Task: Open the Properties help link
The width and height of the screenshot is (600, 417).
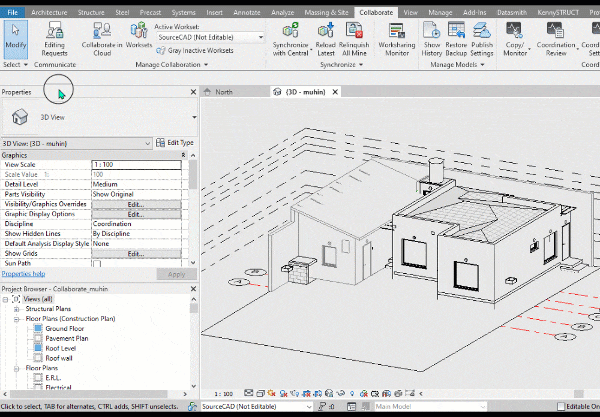Action: (23, 274)
